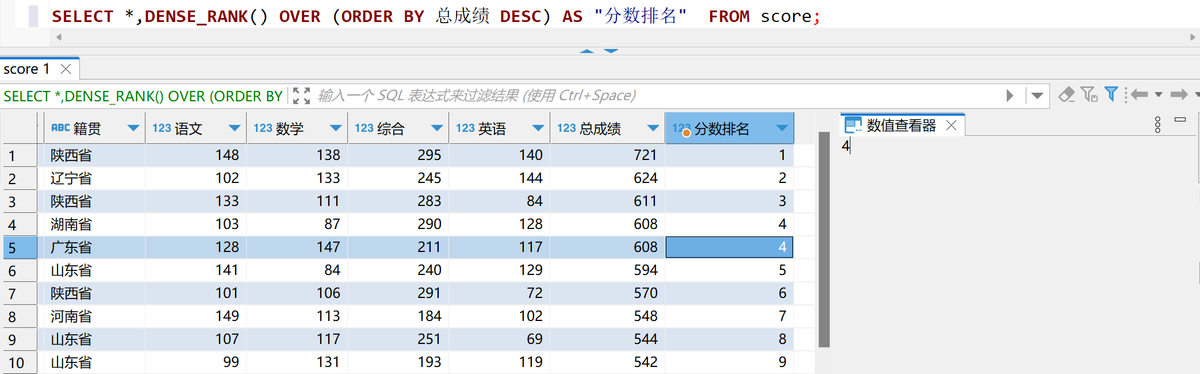The height and width of the screenshot is (374, 1200).
Task: Open the 籍贯 column filter dropdown
Action: 133,129
